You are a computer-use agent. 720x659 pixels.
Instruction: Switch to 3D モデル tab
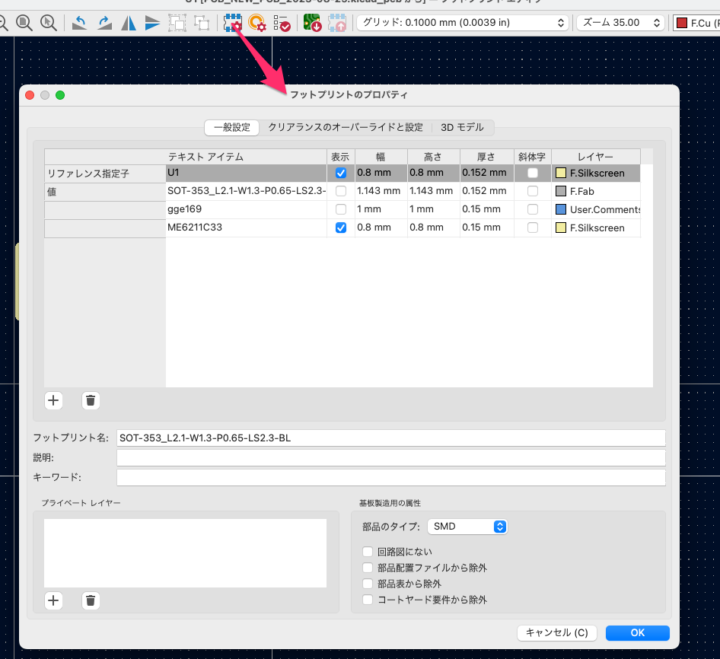[462, 127]
